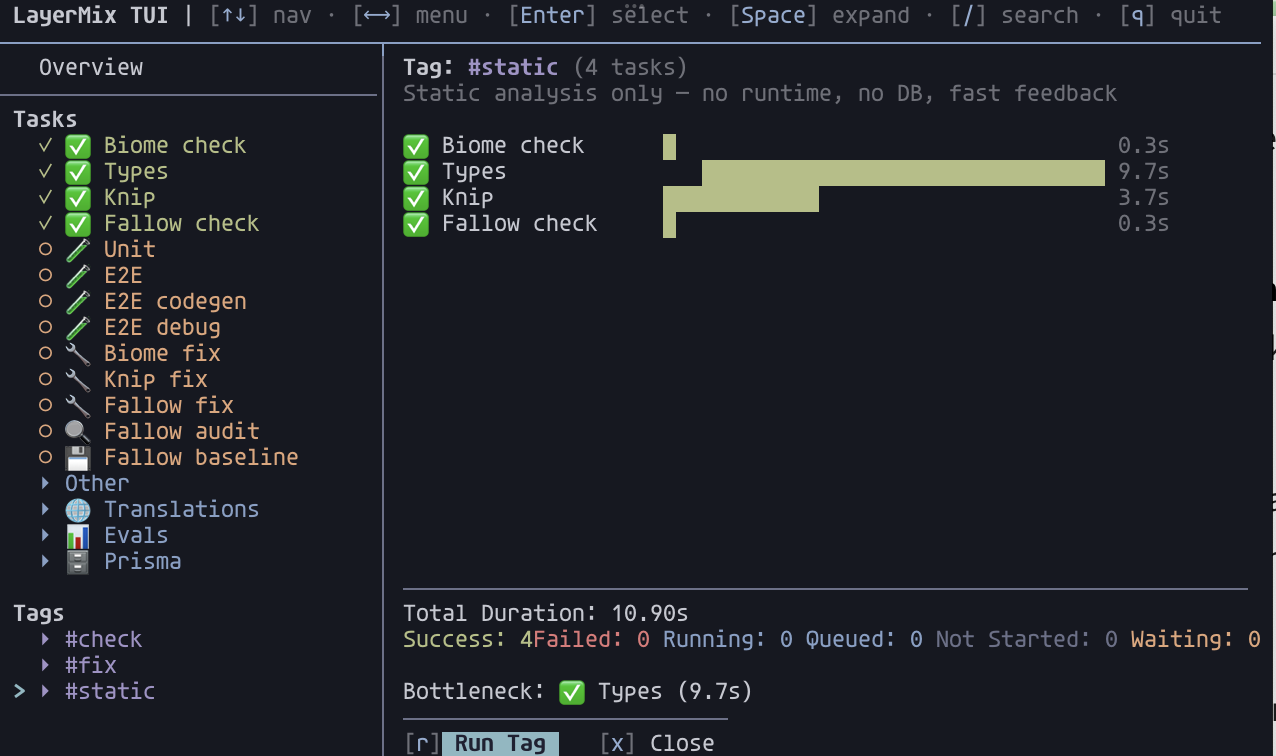Click the Close button in the footer
This screenshot has height=756, width=1276.
point(681,743)
